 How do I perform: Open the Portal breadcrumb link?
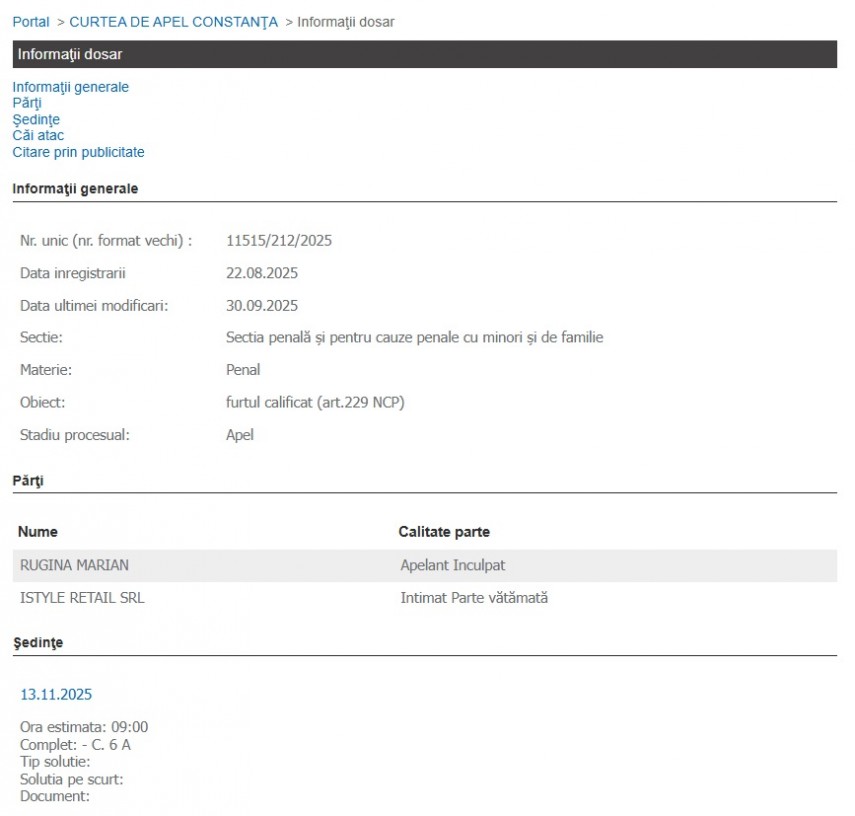[31, 22]
